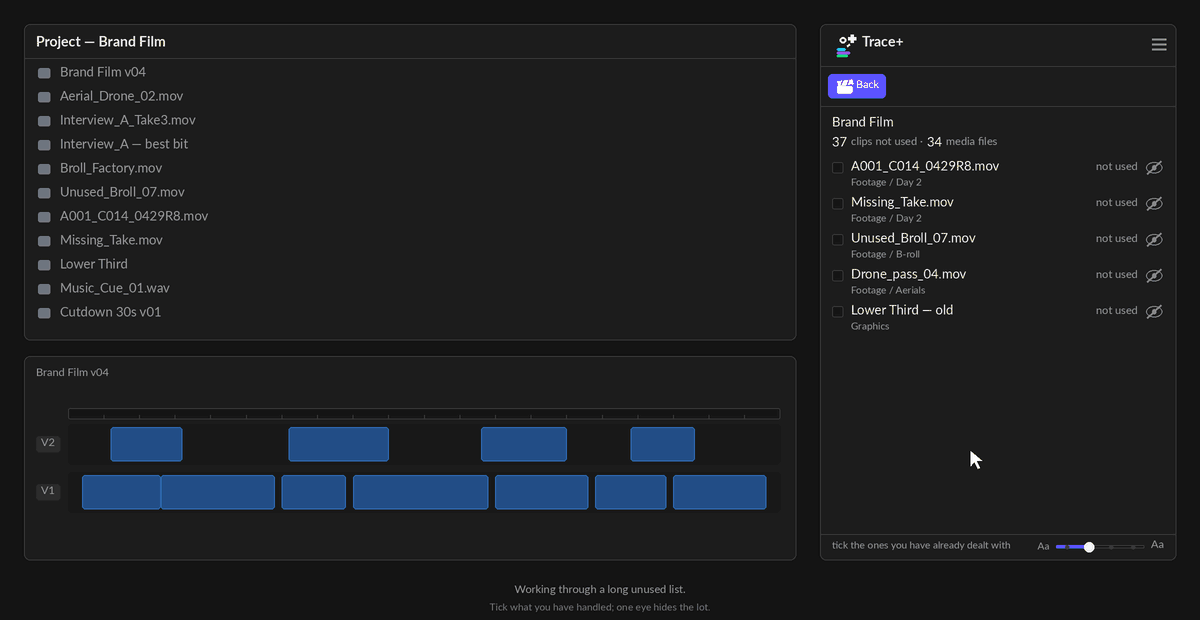This screenshot has width=1200, height=620.
Task: Select the V1 track label
Action: 48,491
